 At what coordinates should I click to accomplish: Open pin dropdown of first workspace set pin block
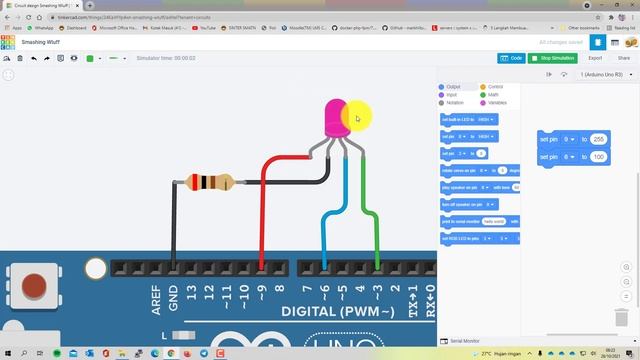point(569,140)
